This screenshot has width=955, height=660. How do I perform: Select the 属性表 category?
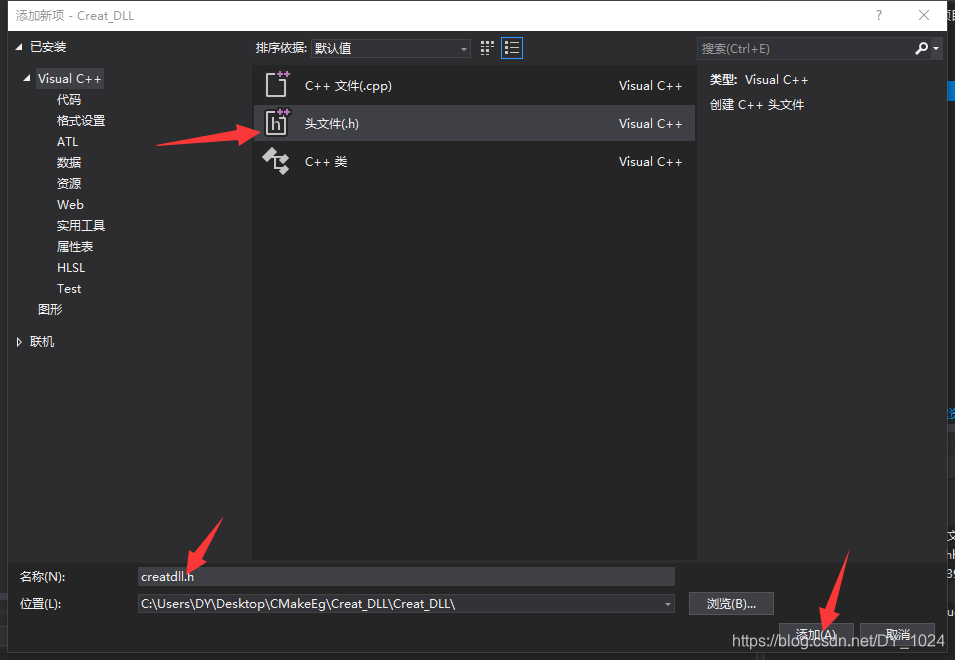point(75,247)
